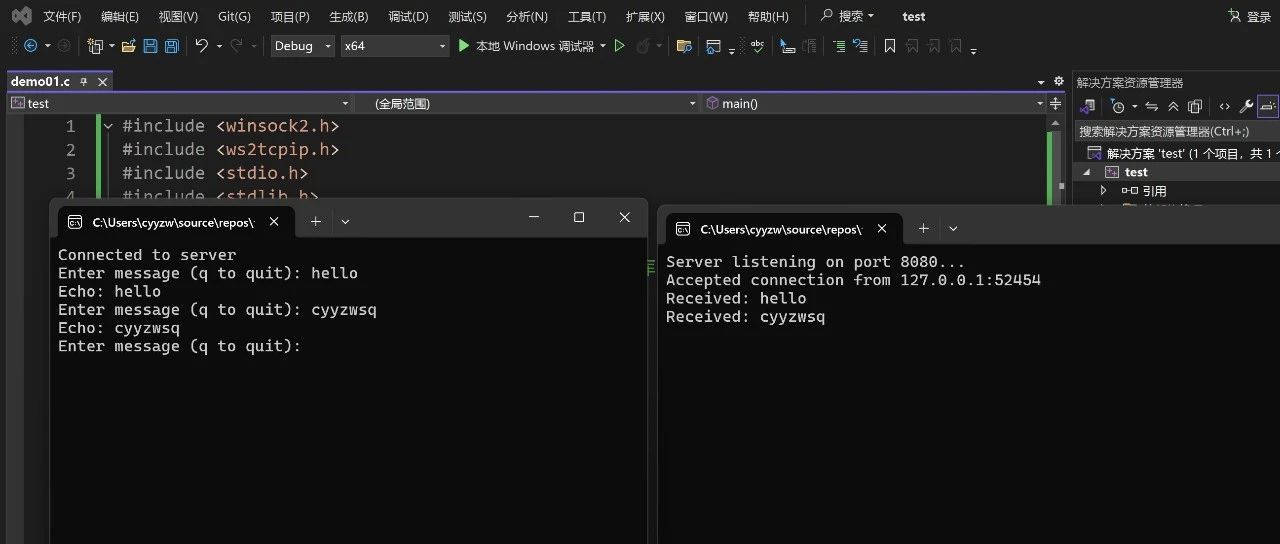The image size is (1280, 544).
Task: Open the Git(G) menu
Action: point(235,17)
